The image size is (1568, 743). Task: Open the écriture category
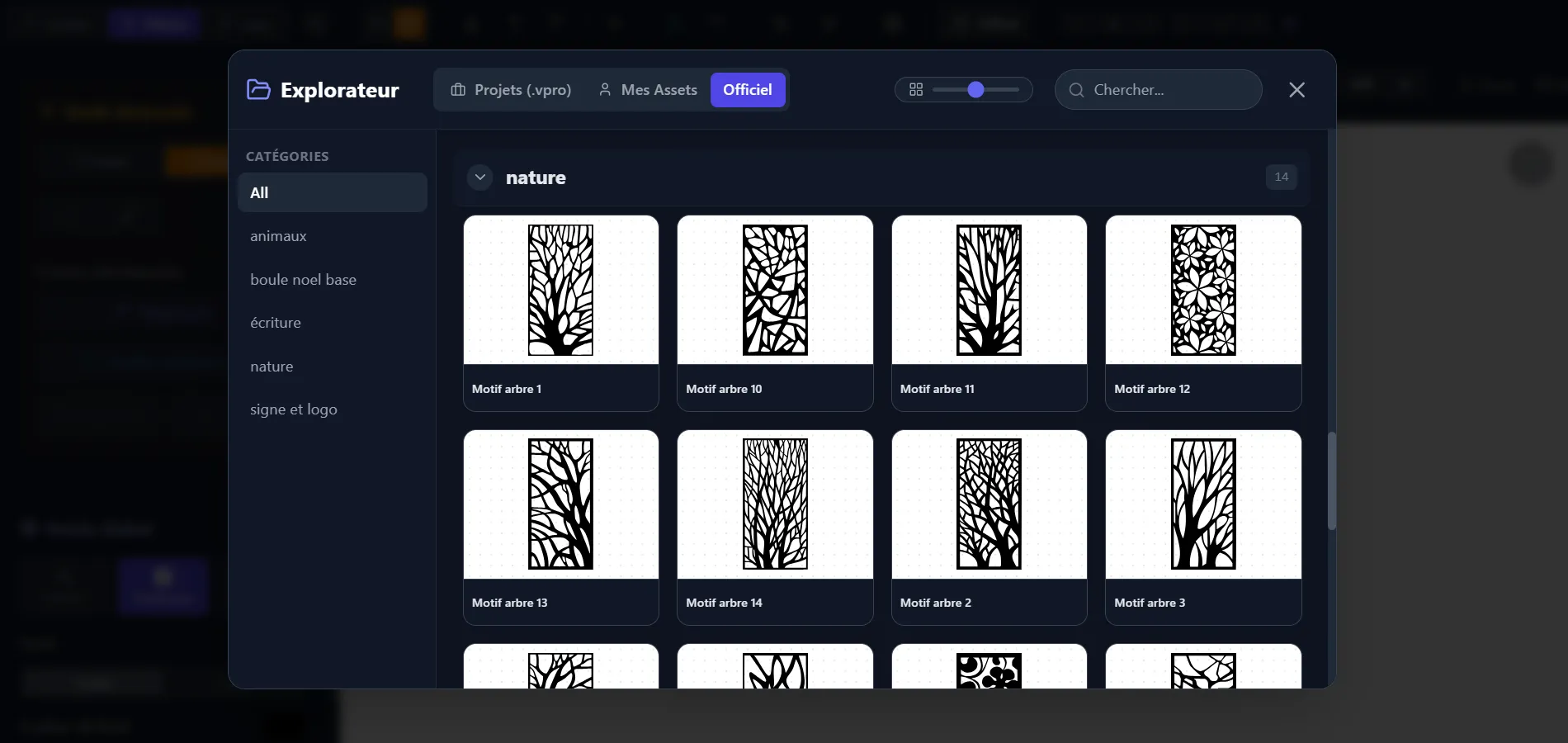276,323
